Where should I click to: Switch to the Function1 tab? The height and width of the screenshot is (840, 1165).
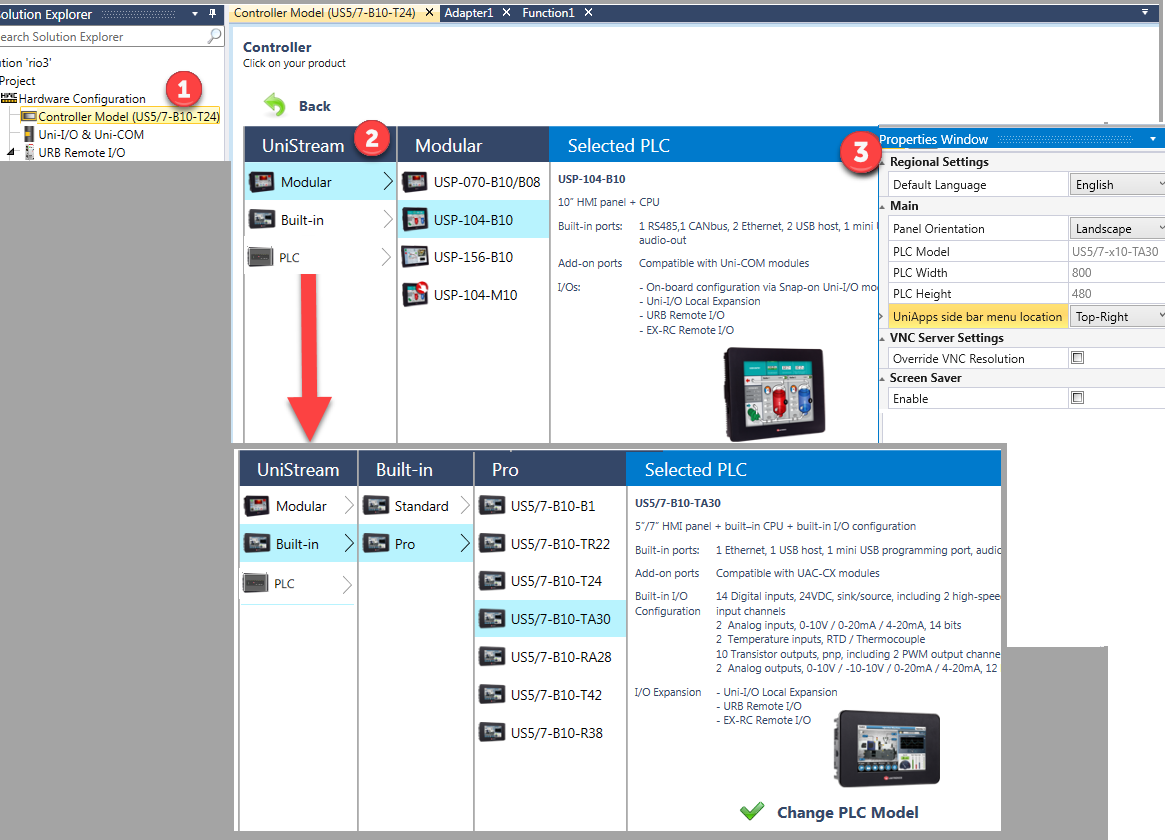click(548, 12)
